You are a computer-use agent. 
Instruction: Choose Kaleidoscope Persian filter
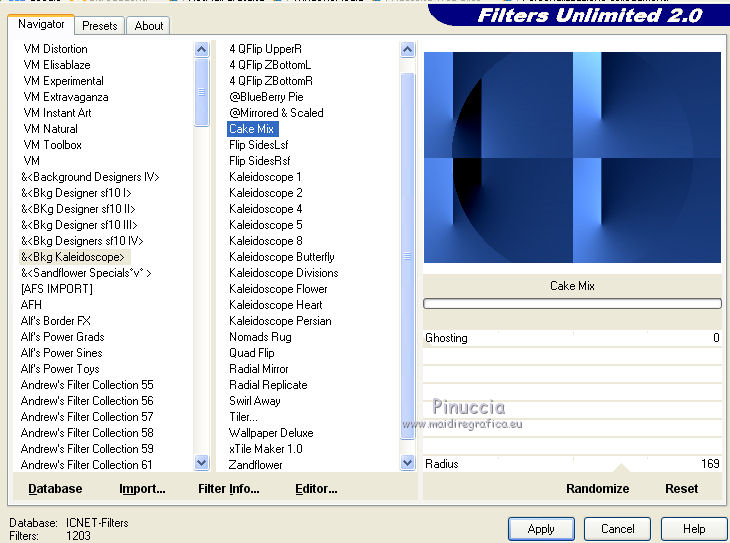tap(280, 321)
